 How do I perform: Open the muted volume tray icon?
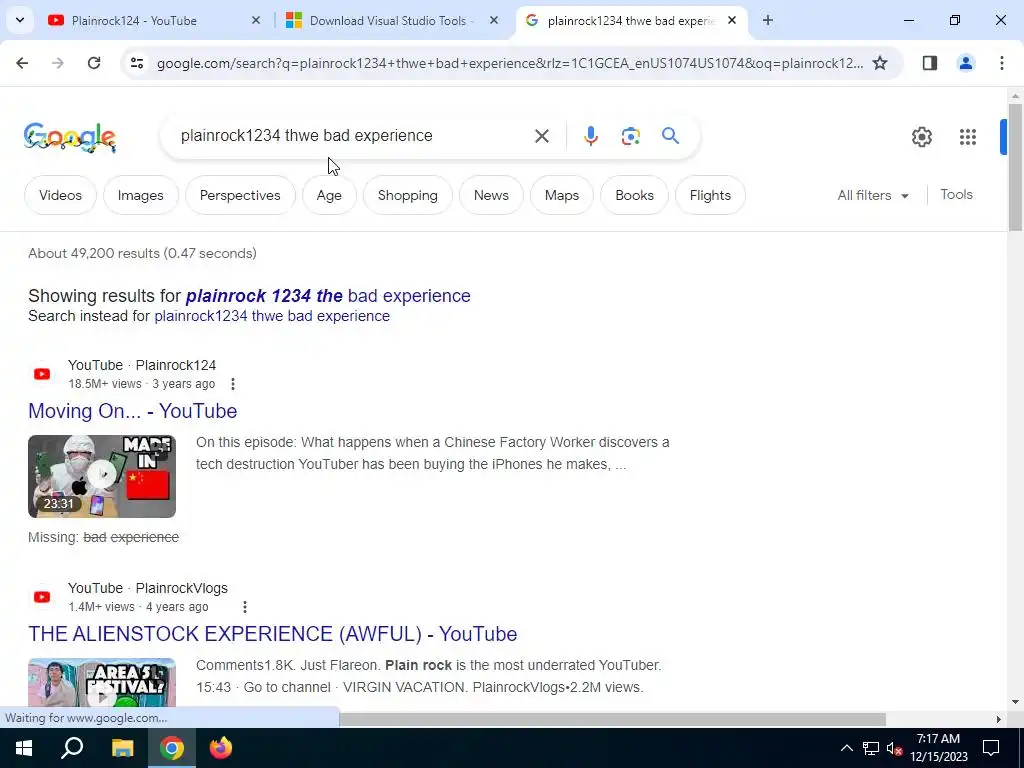(x=895, y=748)
